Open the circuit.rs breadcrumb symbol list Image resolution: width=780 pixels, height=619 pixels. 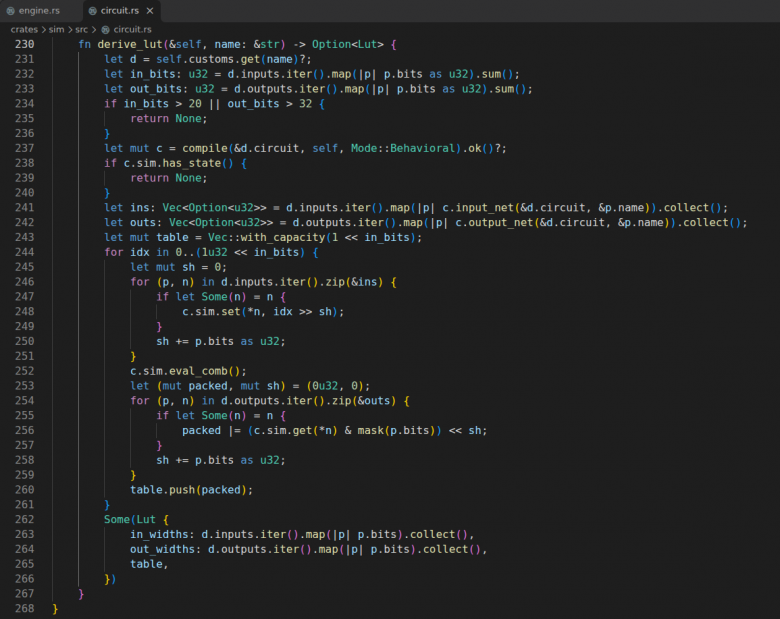pyautogui.click(x=132, y=29)
